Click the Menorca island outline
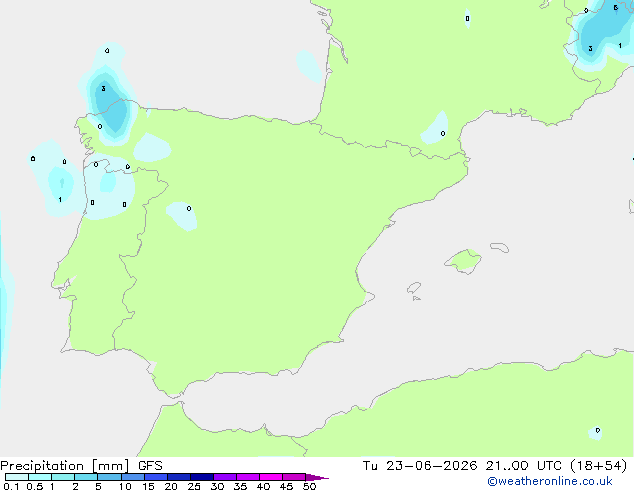The height and width of the screenshot is (490, 634). pos(500,247)
